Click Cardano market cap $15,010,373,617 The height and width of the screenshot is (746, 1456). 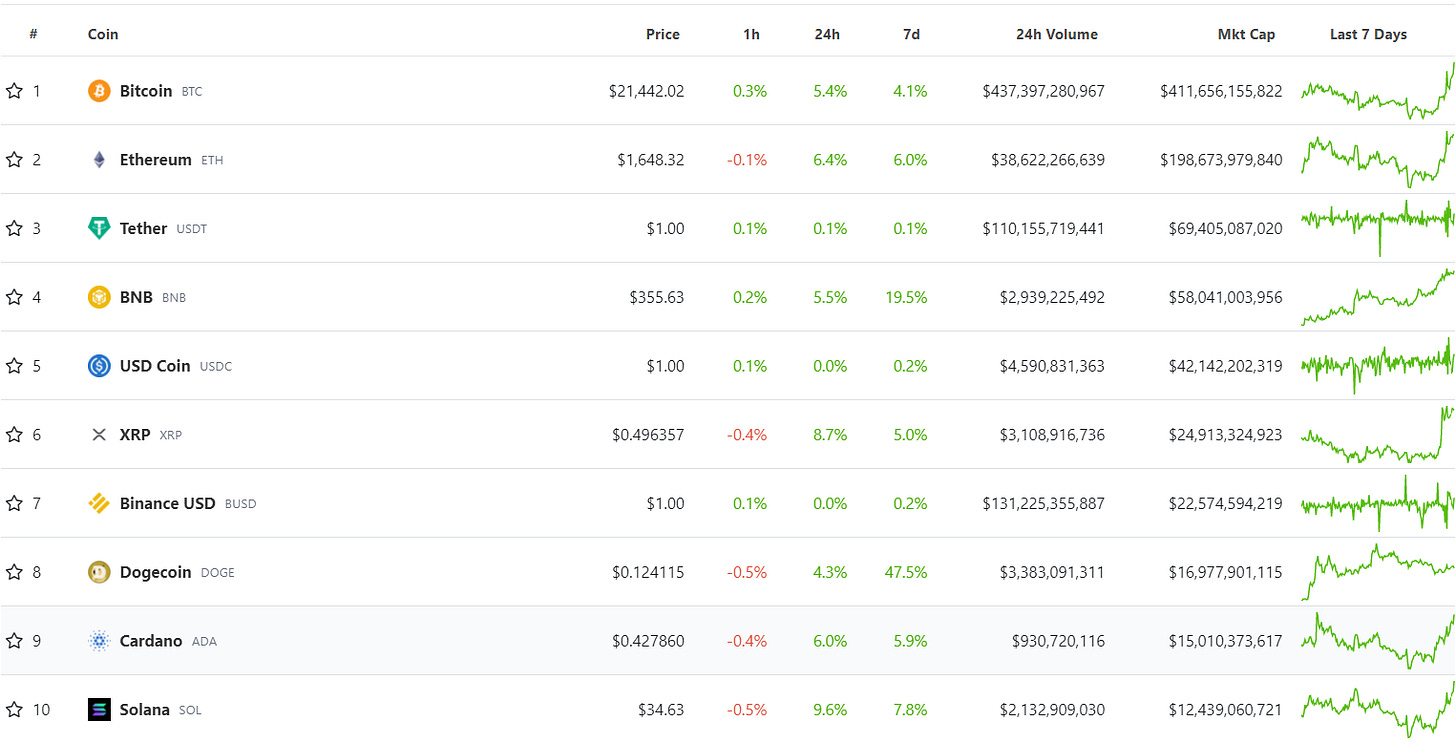coord(1225,641)
